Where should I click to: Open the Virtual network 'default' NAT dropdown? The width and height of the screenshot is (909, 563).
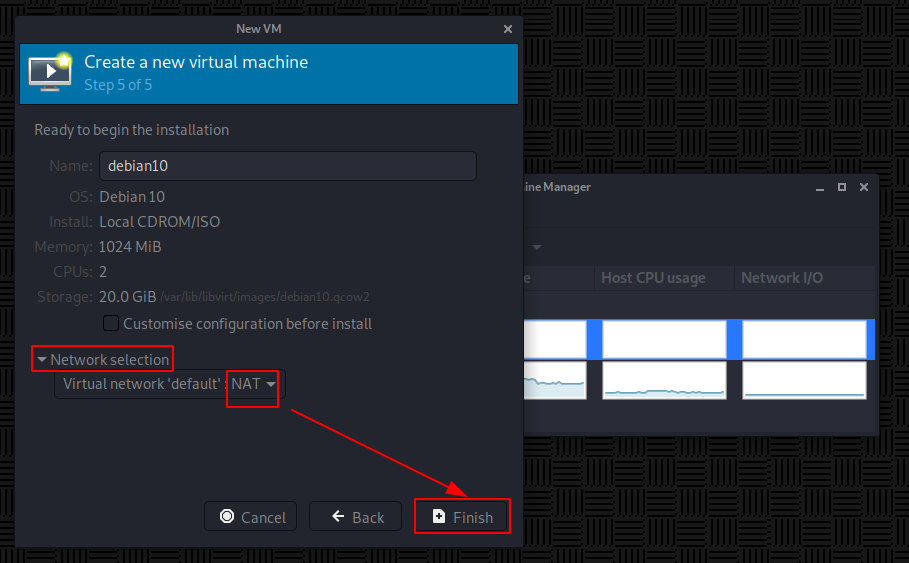point(169,384)
